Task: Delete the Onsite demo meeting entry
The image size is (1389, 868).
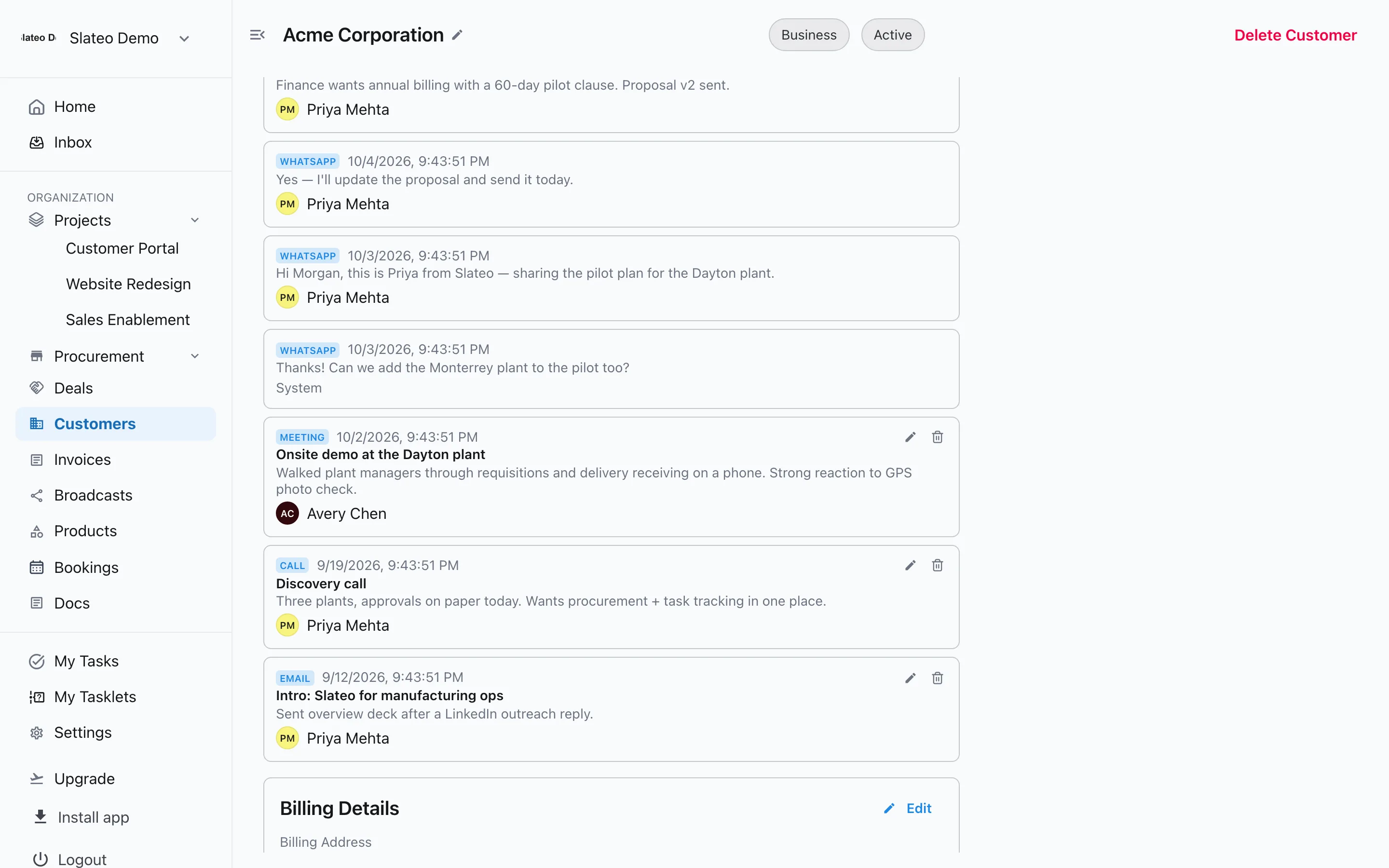Action: point(937,437)
